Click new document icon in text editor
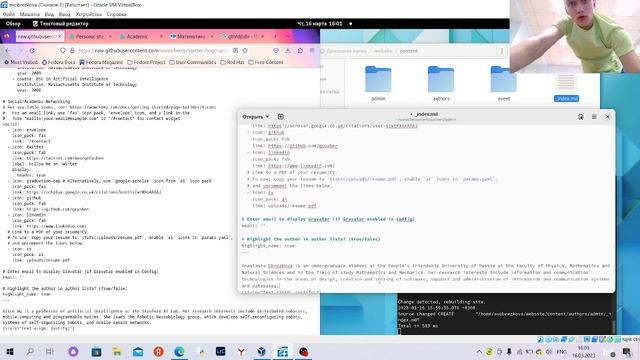This screenshot has width=640, height=360. 280,117
